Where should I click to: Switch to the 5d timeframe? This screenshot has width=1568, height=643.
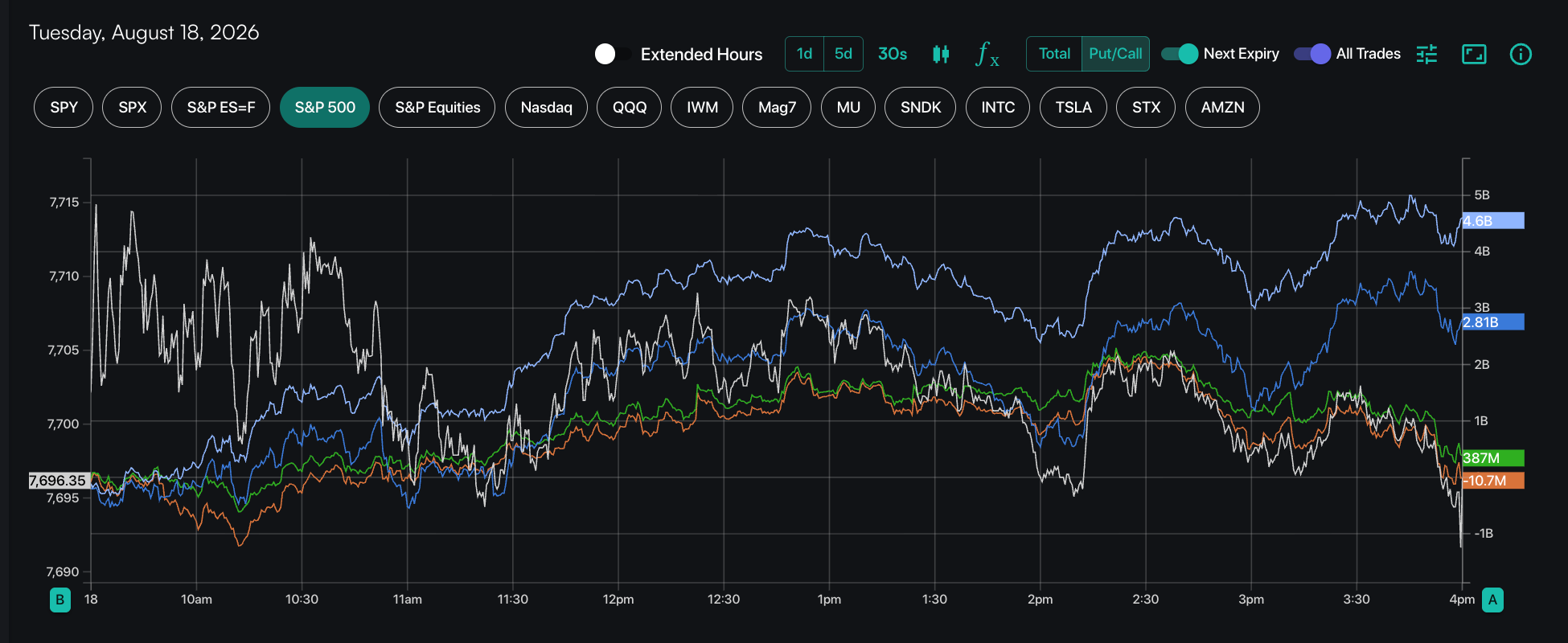pyautogui.click(x=844, y=54)
